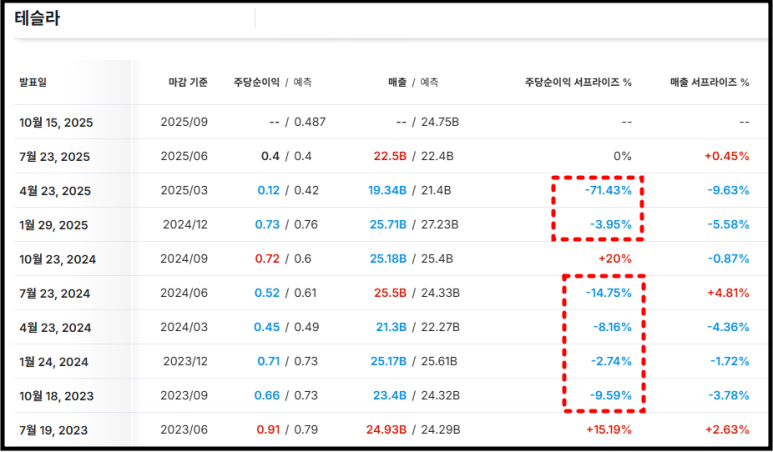Click the +20% EPS surprise value

coord(616,259)
